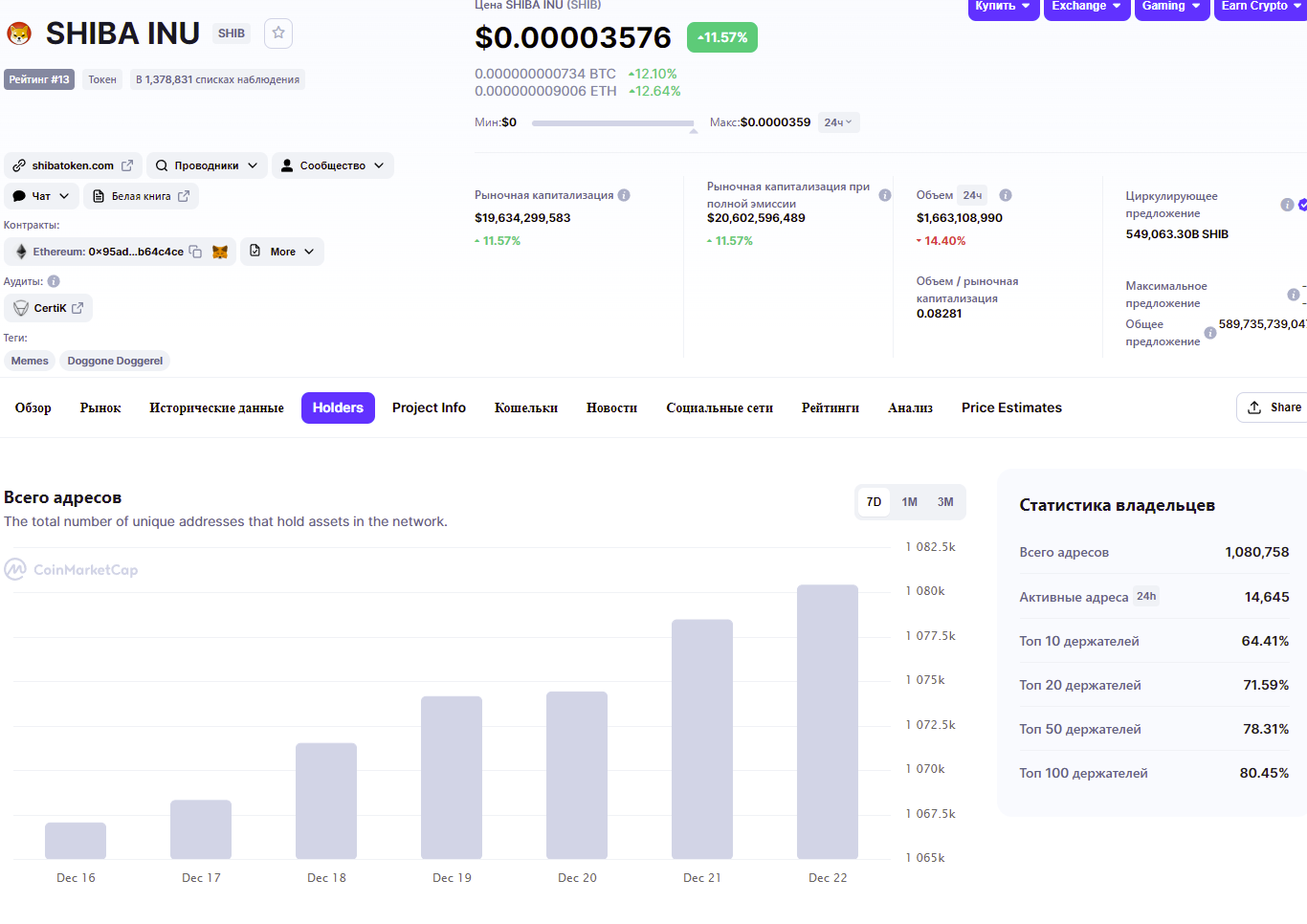Click the Активные адреса value 14,645
This screenshot has width=1307, height=924.
(1267, 597)
